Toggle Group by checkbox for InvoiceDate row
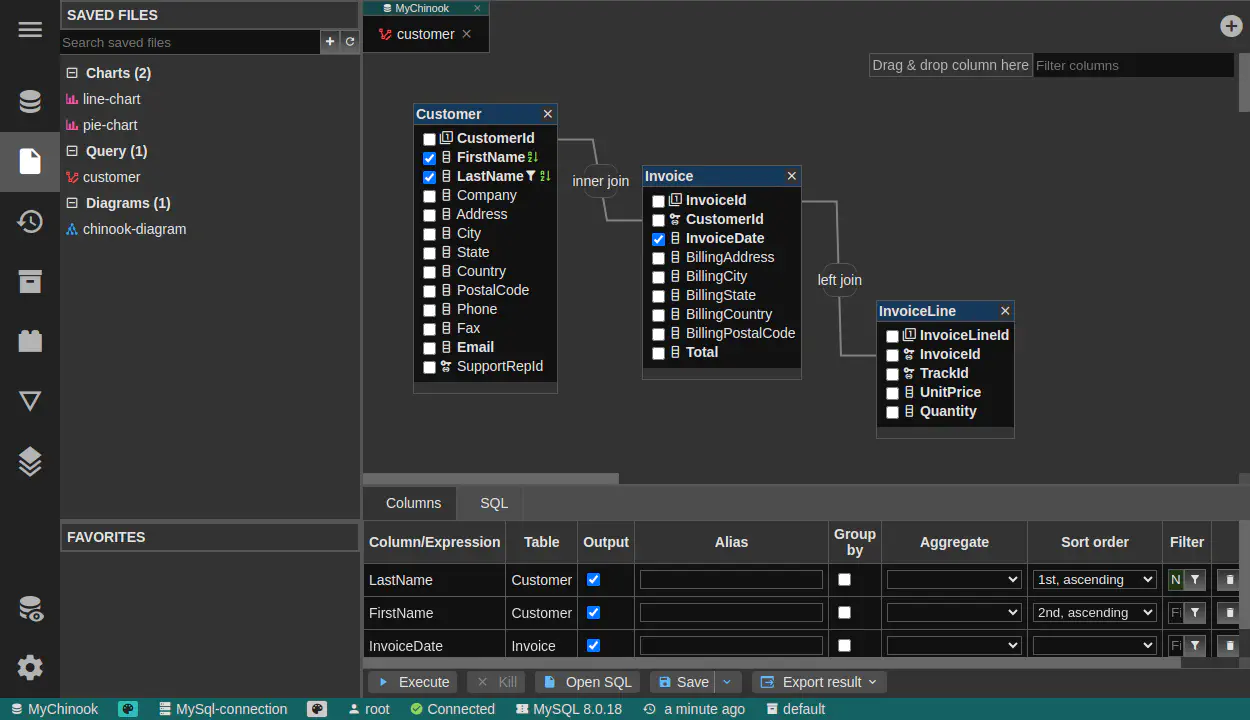Image resolution: width=1250 pixels, height=720 pixels. (844, 646)
